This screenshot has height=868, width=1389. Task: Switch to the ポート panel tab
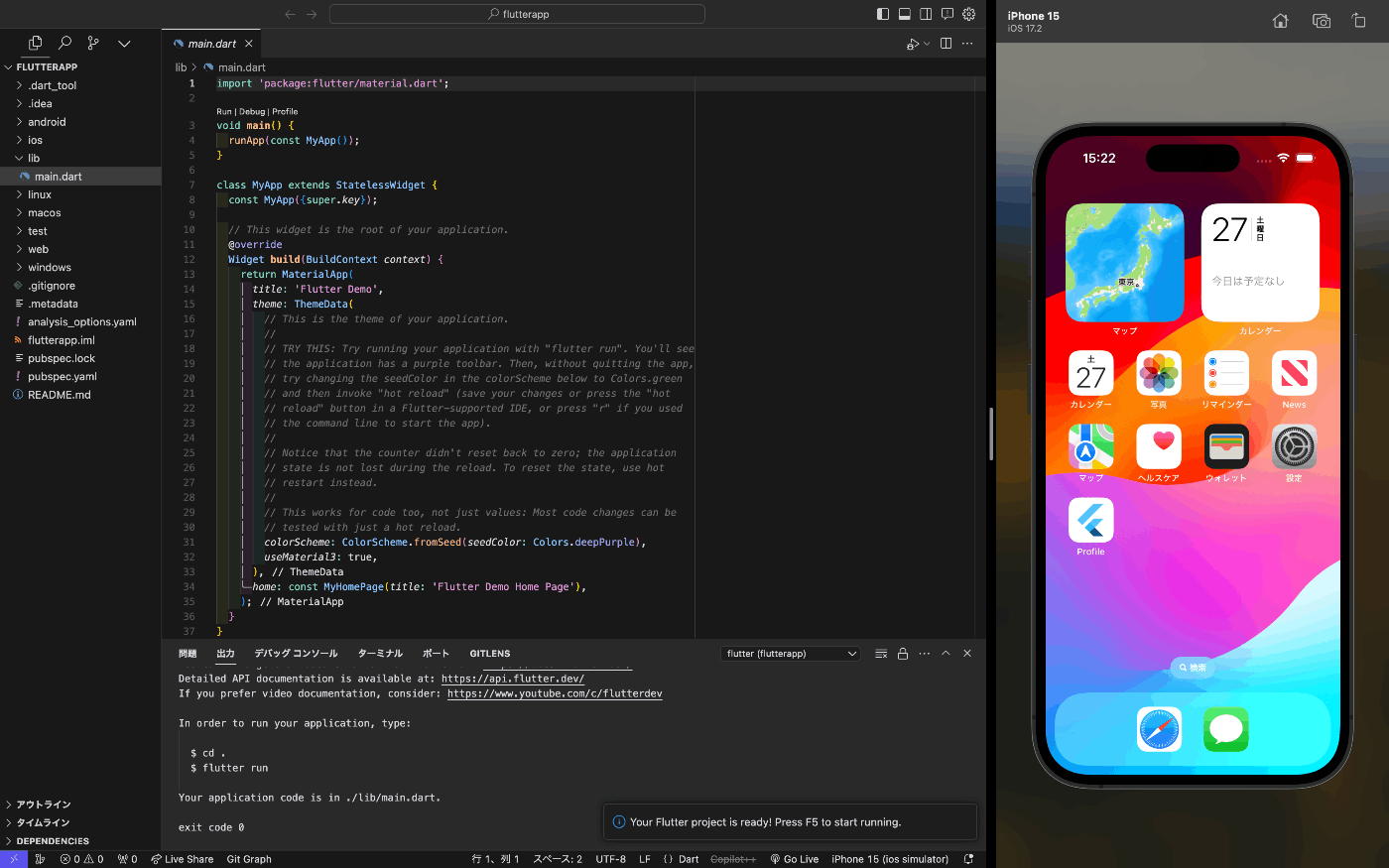[x=436, y=654]
